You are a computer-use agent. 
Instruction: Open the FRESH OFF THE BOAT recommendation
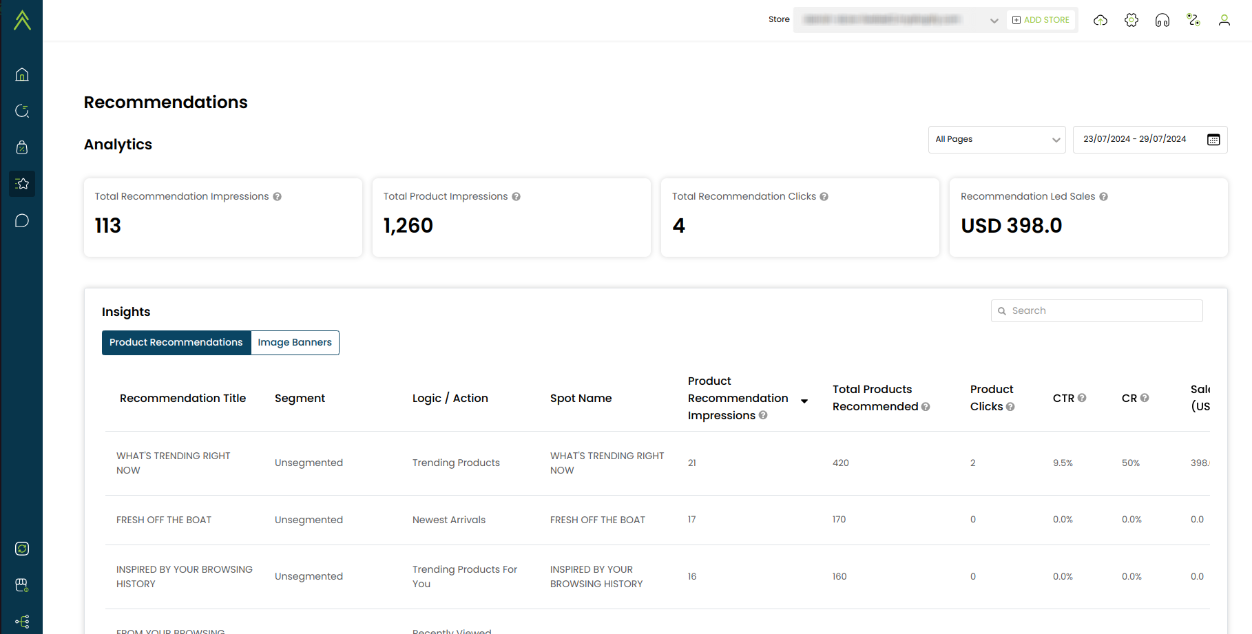click(164, 520)
